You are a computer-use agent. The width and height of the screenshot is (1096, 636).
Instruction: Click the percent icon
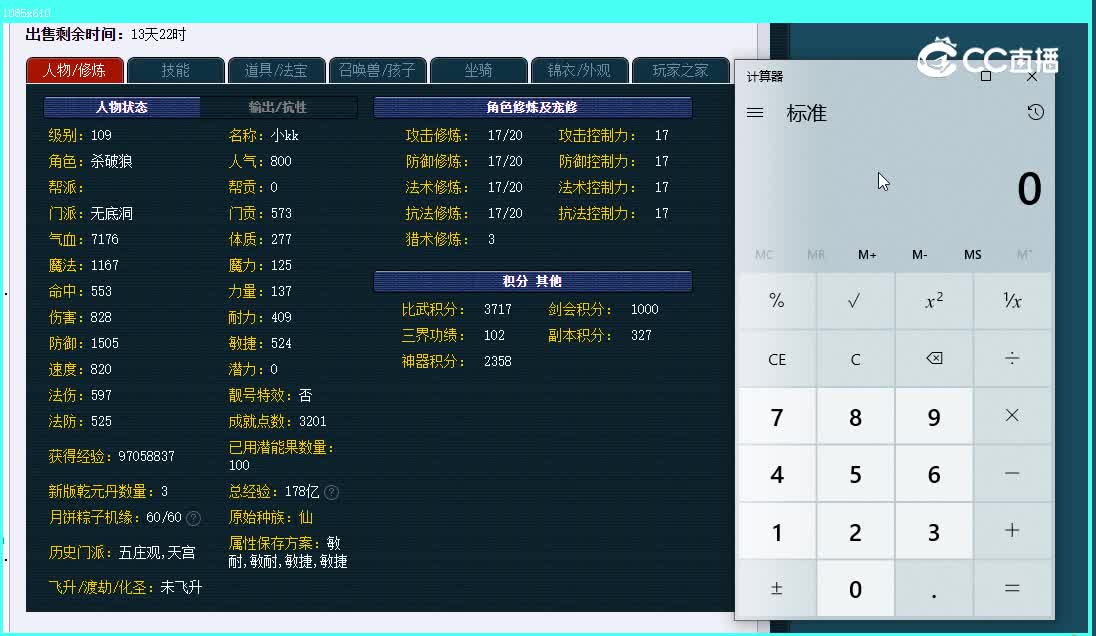tap(777, 302)
